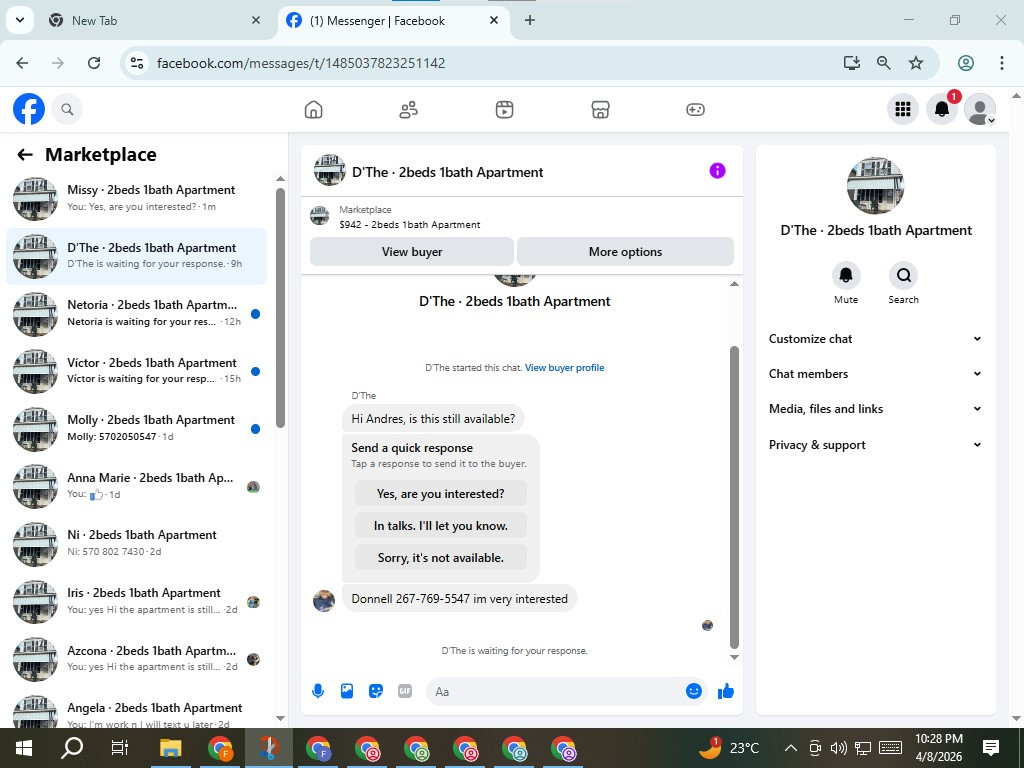Screen dimensions: 1024x768
Task: Open the Azcona apartment conversation
Action: click(136, 658)
